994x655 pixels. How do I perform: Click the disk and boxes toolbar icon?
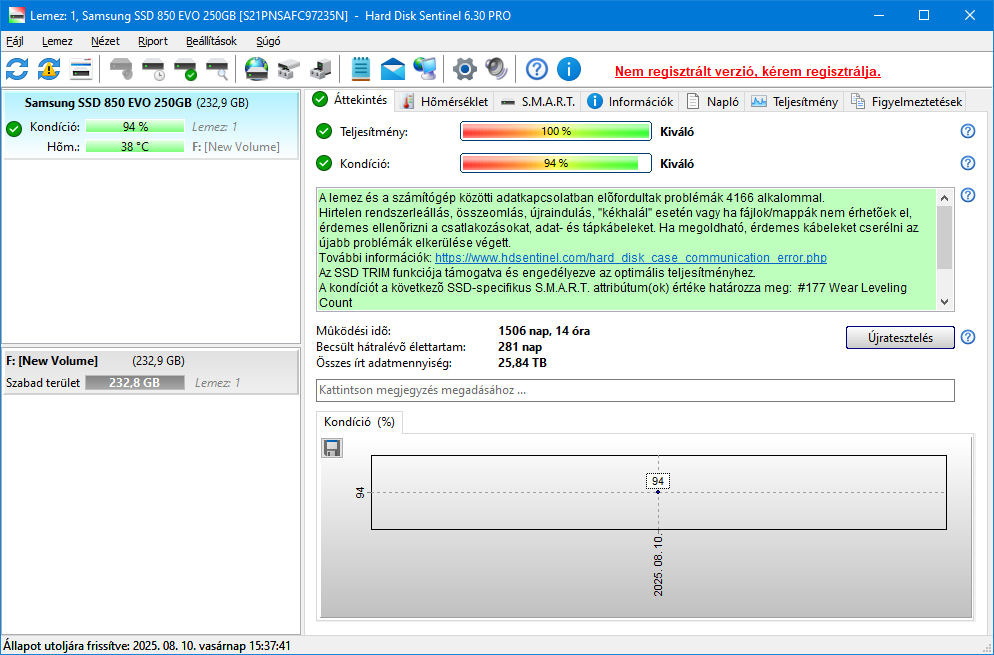coord(288,69)
